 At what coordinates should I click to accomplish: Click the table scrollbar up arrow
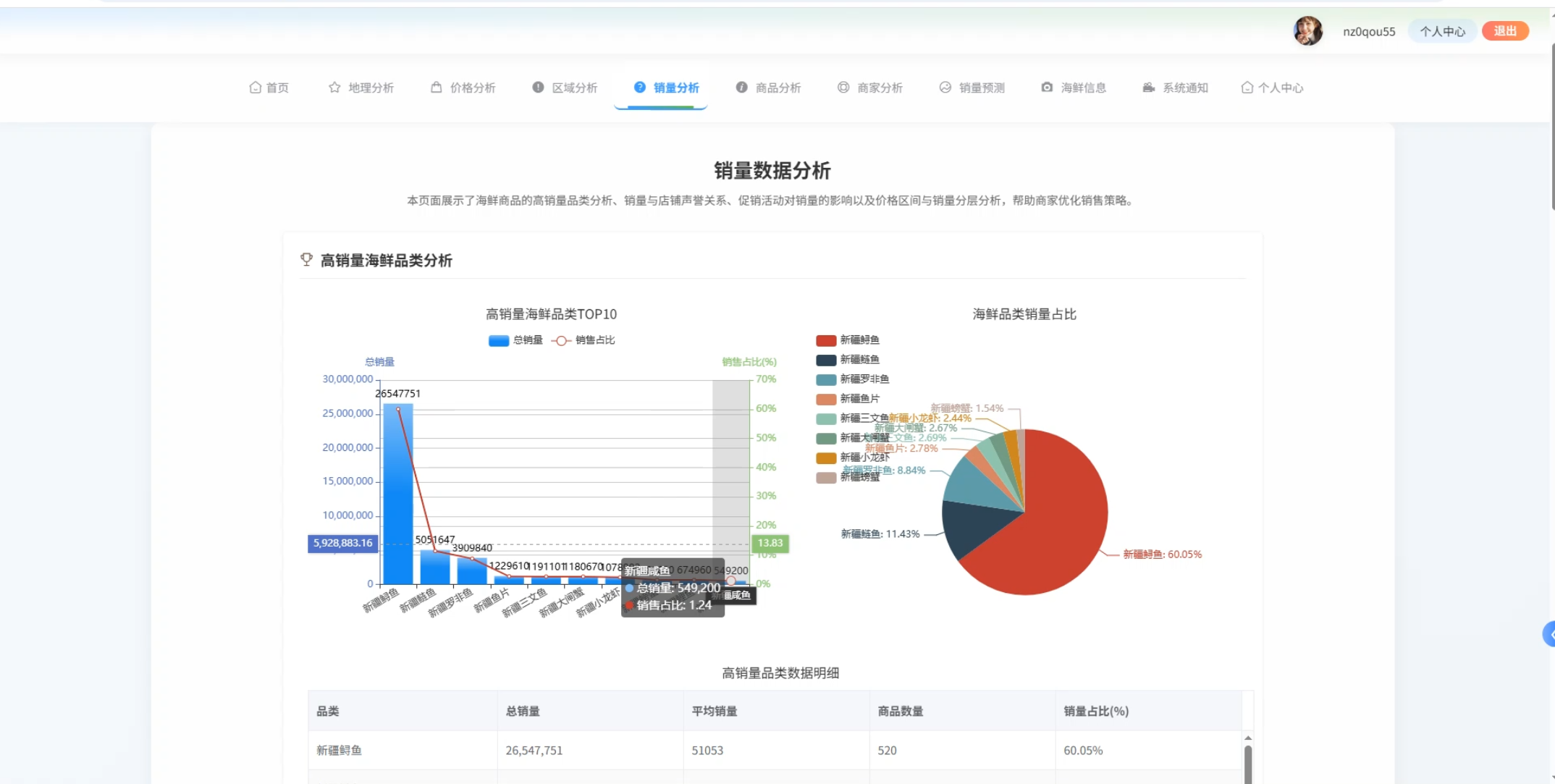(x=1248, y=738)
